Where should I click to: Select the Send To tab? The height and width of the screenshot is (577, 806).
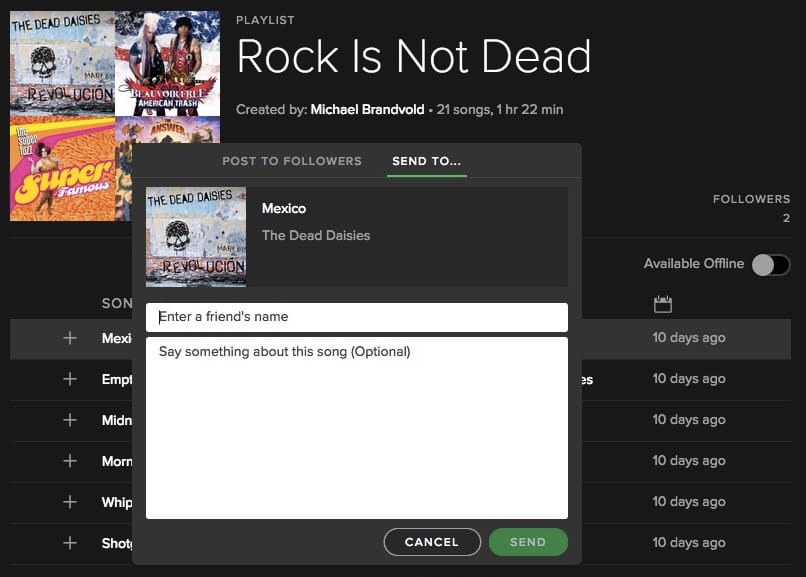[x=426, y=160]
